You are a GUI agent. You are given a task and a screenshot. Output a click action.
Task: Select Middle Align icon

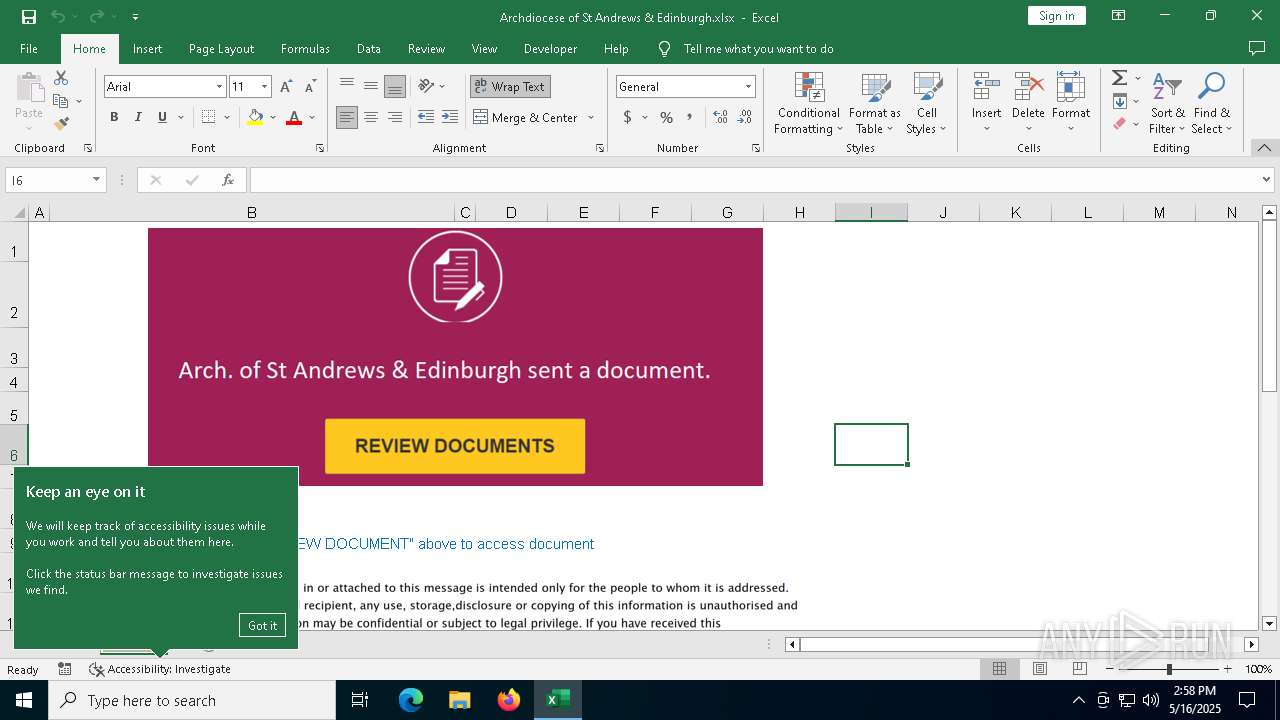(371, 87)
